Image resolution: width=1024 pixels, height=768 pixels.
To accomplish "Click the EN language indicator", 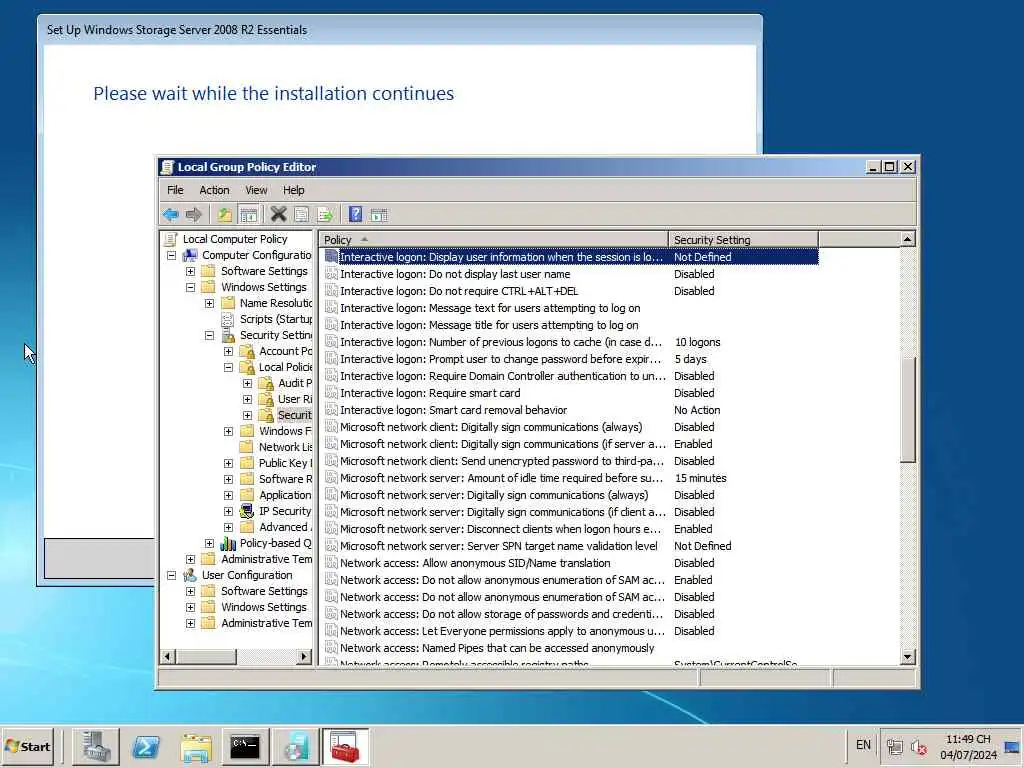I will click(863, 745).
